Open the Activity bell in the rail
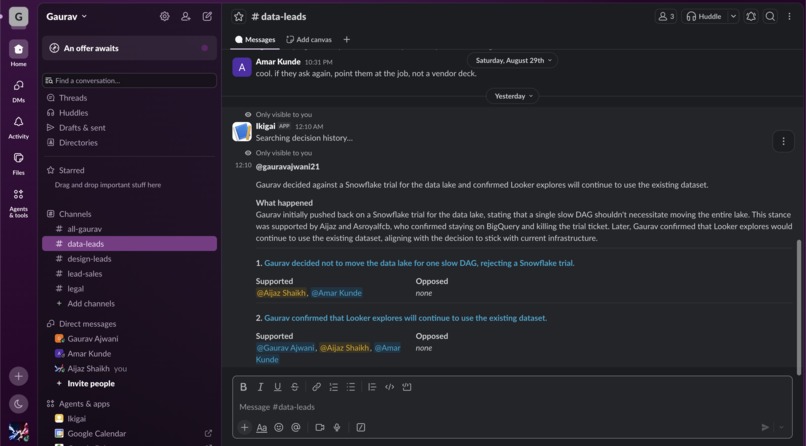806x446 pixels. coord(18,127)
